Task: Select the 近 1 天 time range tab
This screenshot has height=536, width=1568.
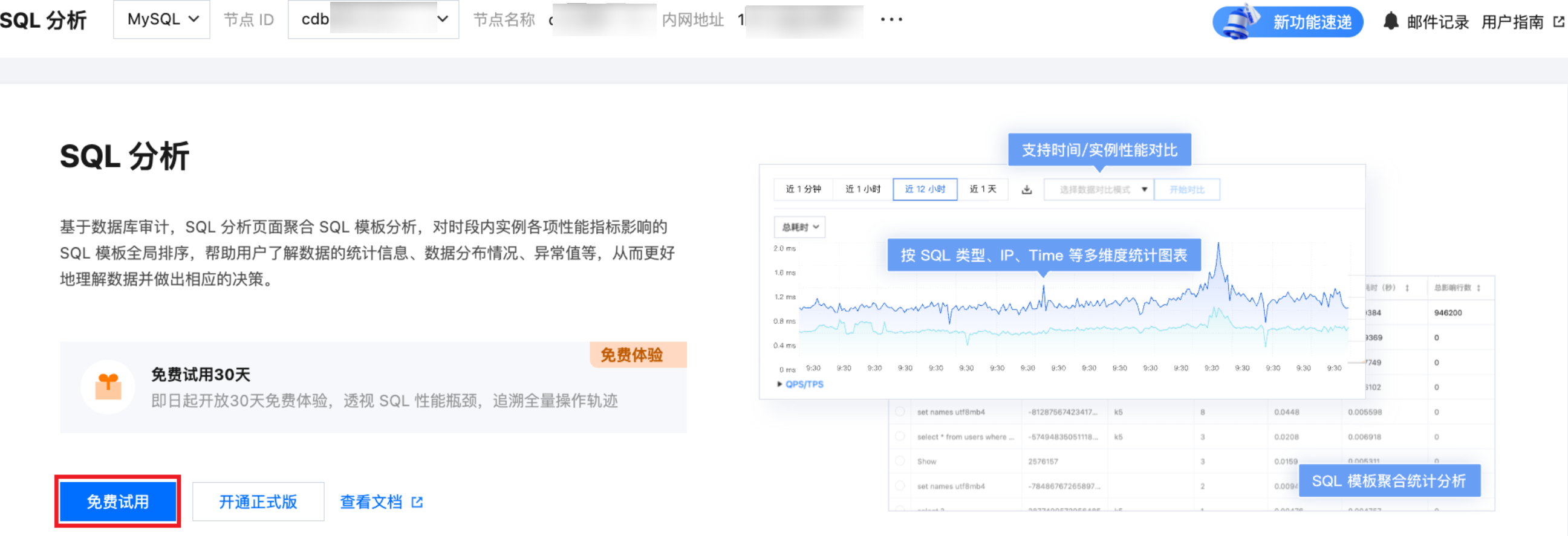Action: [x=983, y=189]
